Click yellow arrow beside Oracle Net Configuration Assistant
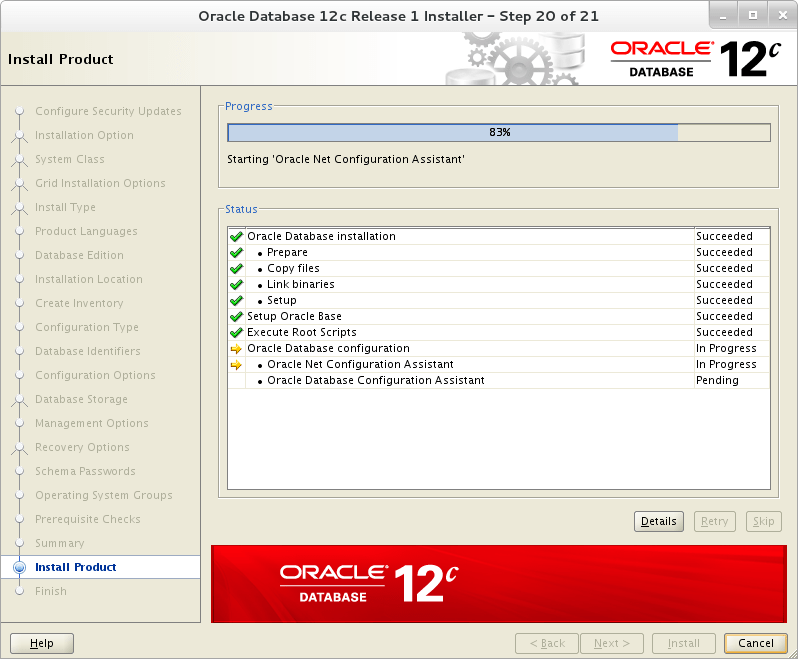This screenshot has width=798, height=659. 236,365
